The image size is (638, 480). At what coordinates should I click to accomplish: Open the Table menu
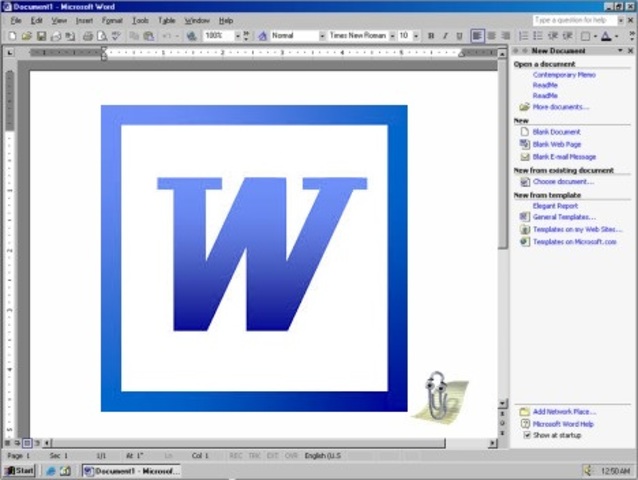coord(167,20)
